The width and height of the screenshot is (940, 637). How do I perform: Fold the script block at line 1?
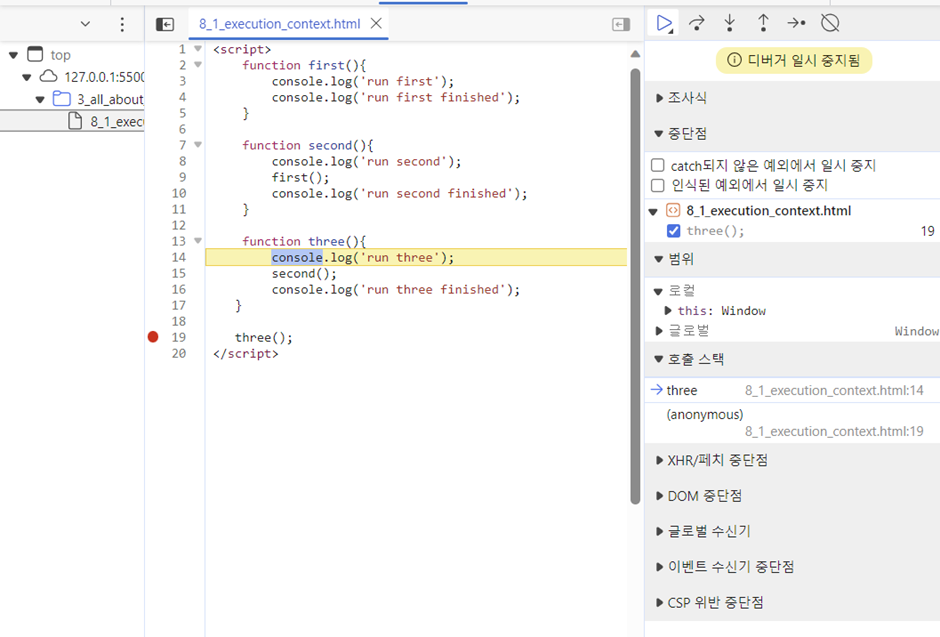click(198, 49)
